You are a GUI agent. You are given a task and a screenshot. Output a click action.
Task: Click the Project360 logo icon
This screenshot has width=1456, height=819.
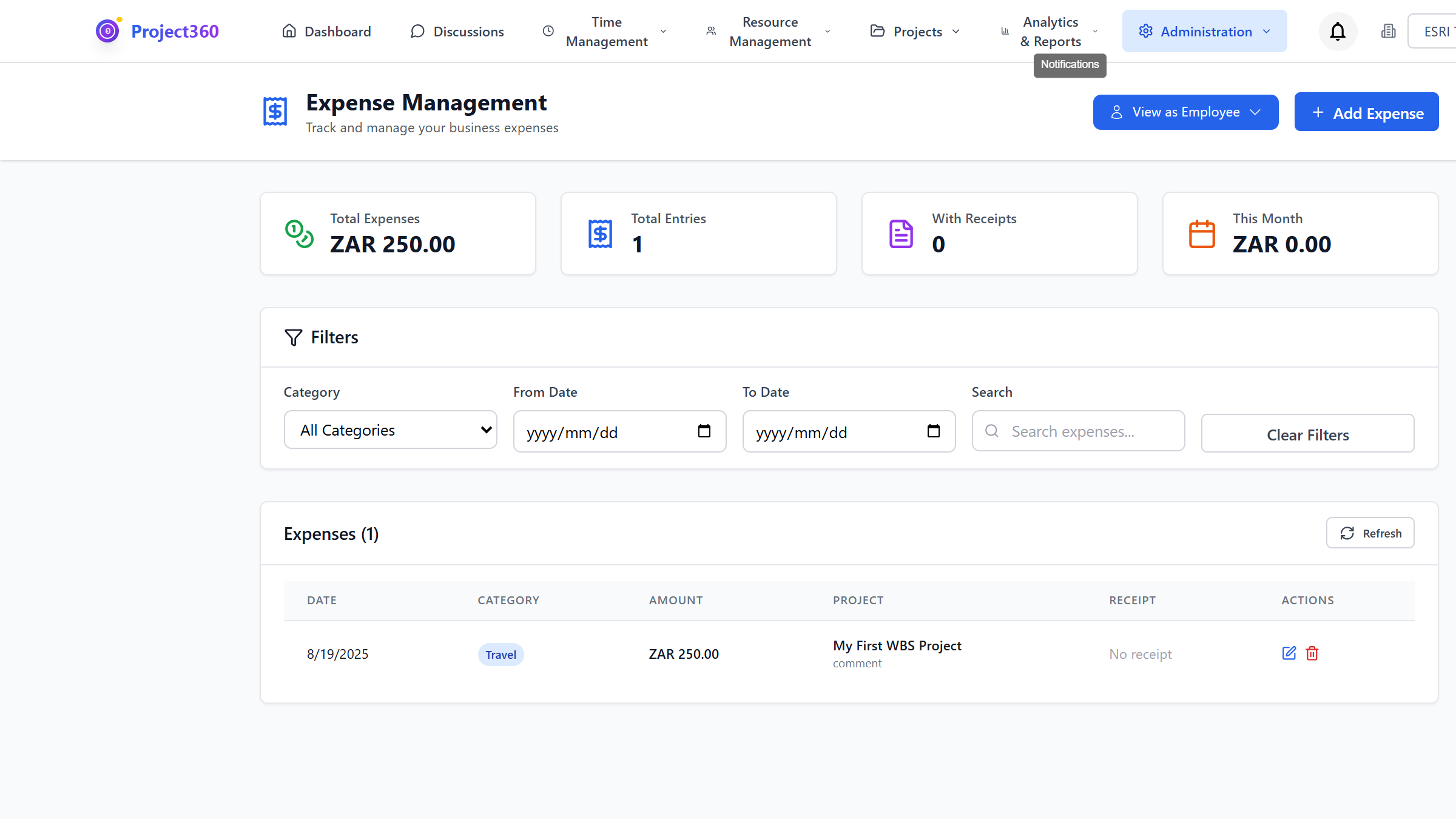(x=107, y=30)
